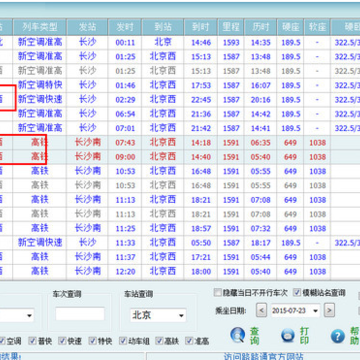Toggle the 准高 train filter checkbox
The height and width of the screenshot is (360, 360).
click(x=189, y=341)
